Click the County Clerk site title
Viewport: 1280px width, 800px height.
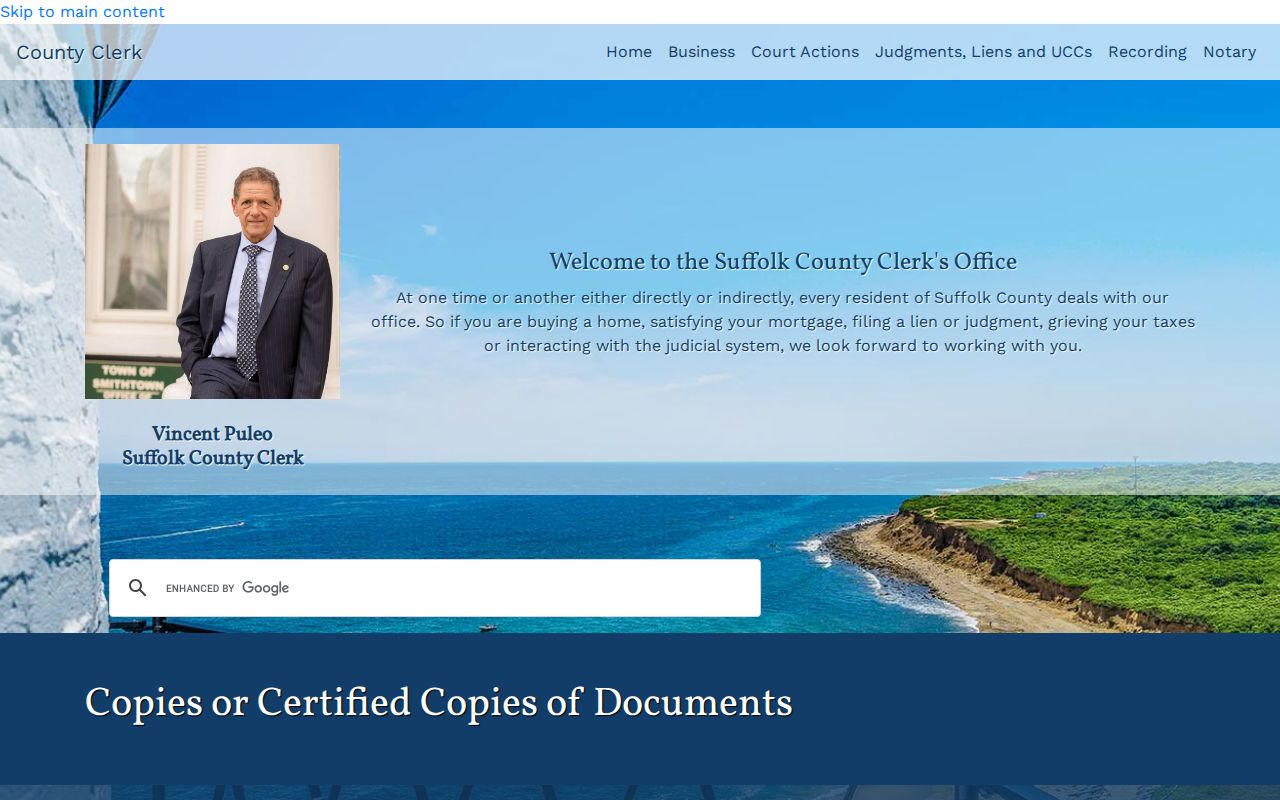click(79, 53)
